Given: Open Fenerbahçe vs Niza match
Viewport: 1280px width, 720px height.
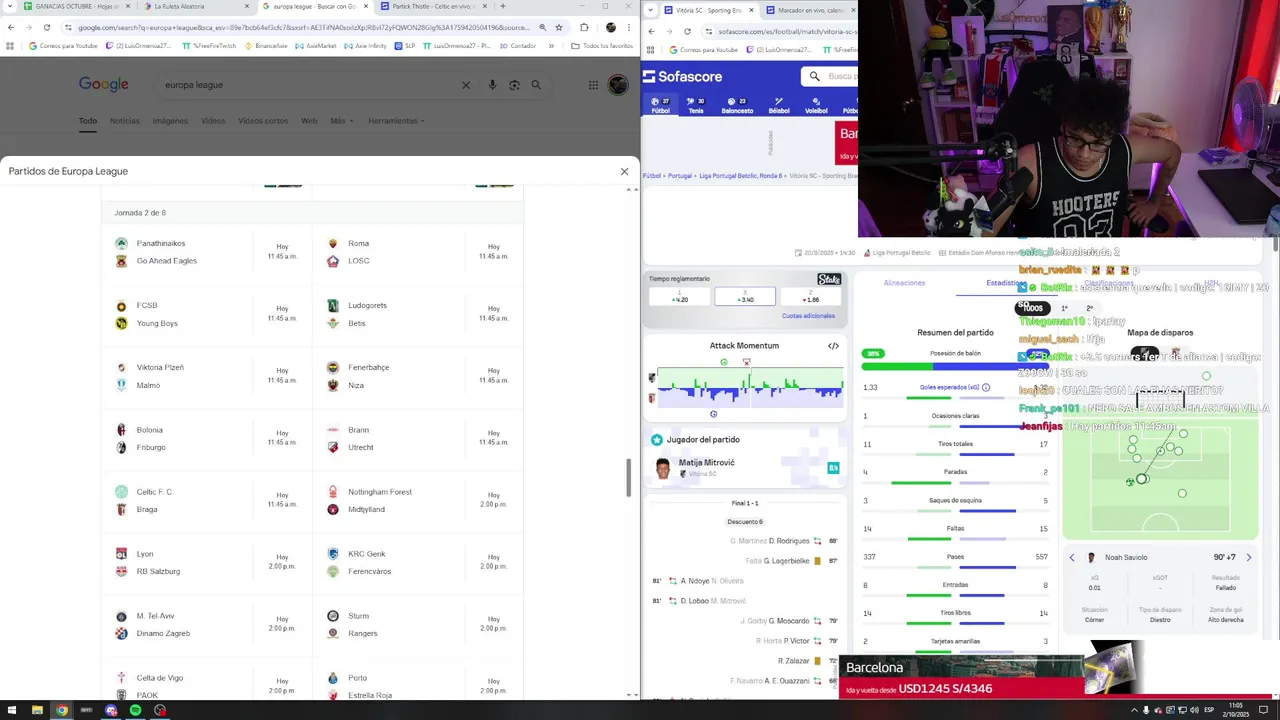Looking at the screenshot, I should [418, 376].
